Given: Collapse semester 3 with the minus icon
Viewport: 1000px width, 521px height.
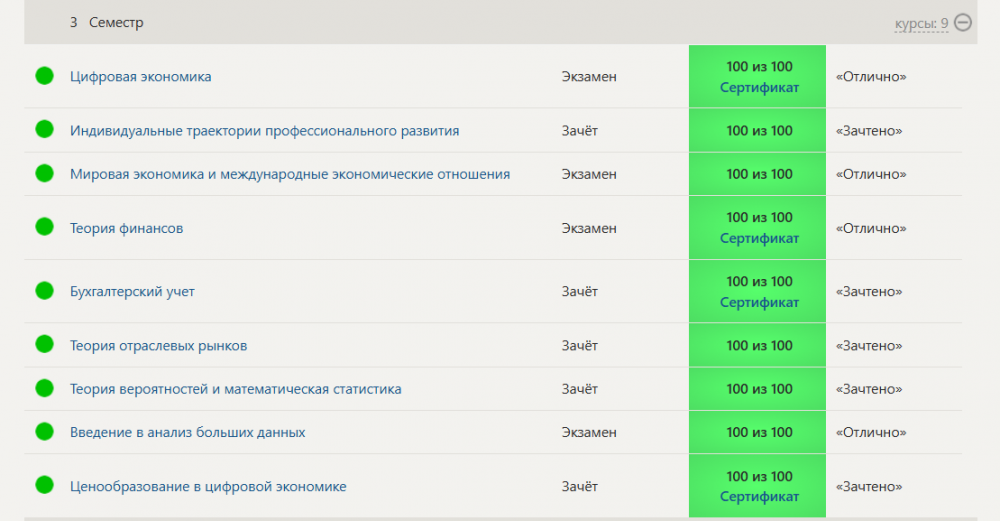Looking at the screenshot, I should pyautogui.click(x=962, y=23).
